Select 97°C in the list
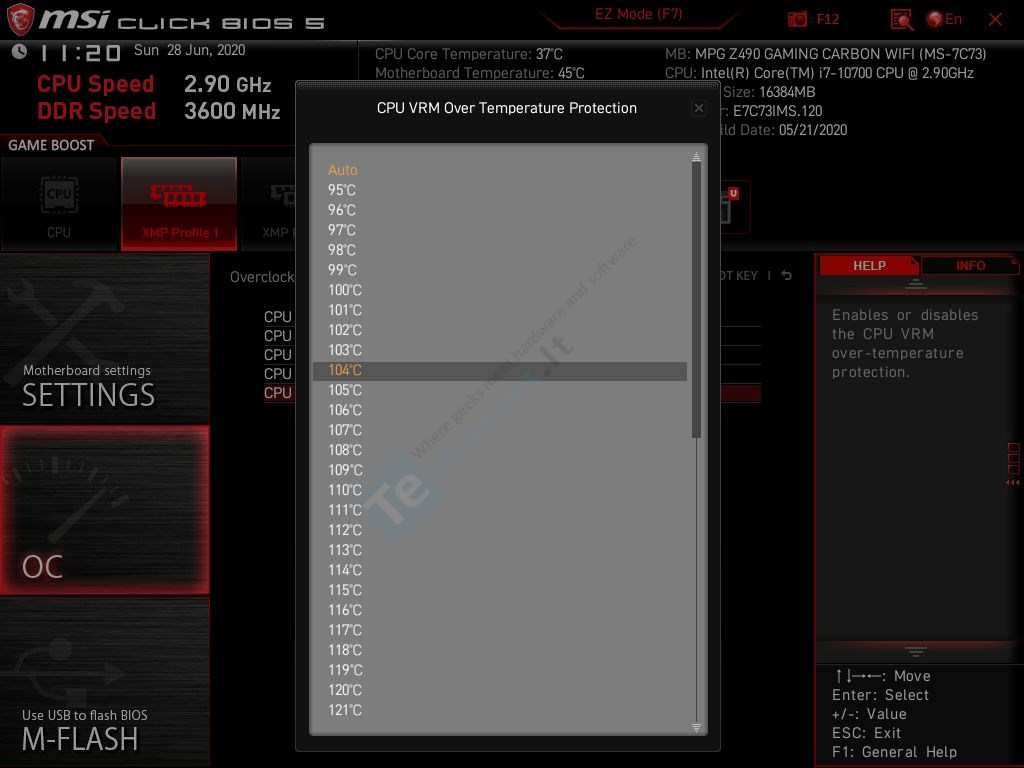Image resolution: width=1024 pixels, height=768 pixels. point(500,230)
